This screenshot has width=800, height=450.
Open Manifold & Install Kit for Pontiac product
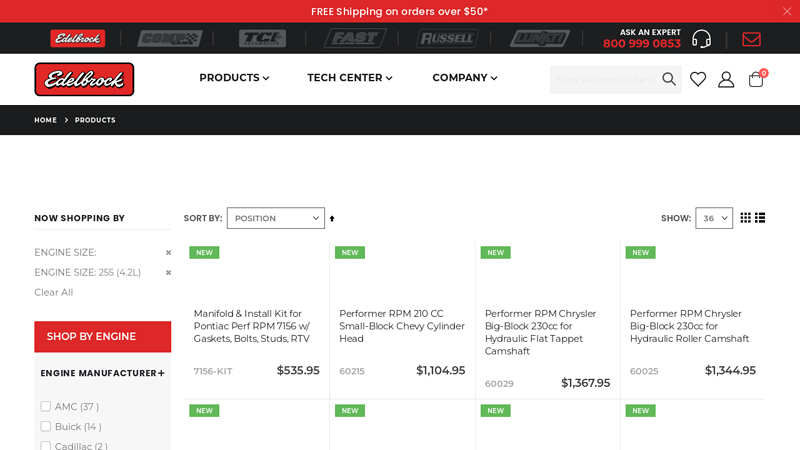coord(252,326)
